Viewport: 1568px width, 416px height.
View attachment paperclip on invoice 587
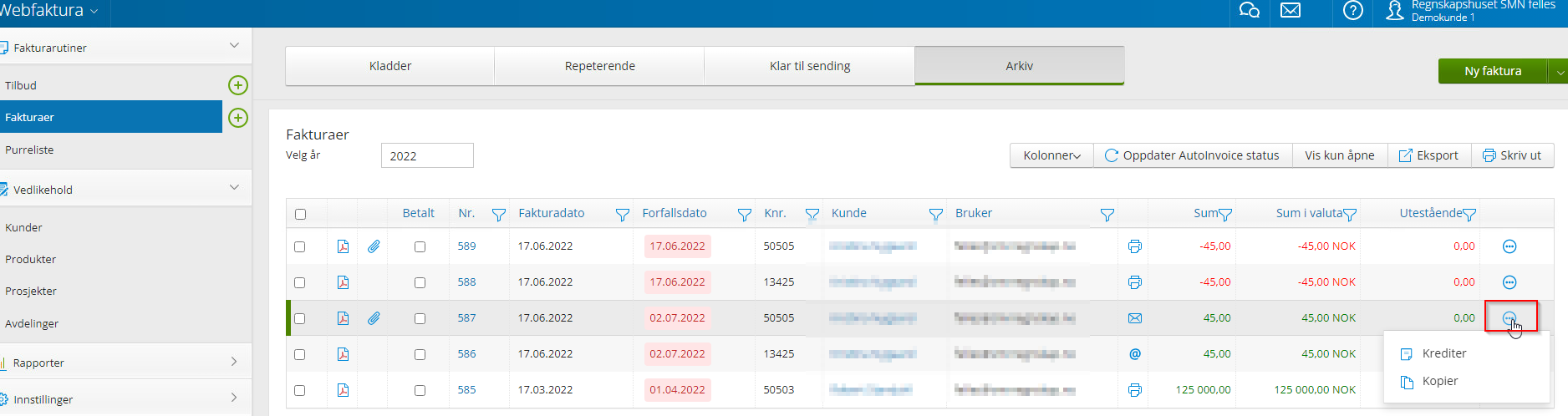(x=374, y=318)
